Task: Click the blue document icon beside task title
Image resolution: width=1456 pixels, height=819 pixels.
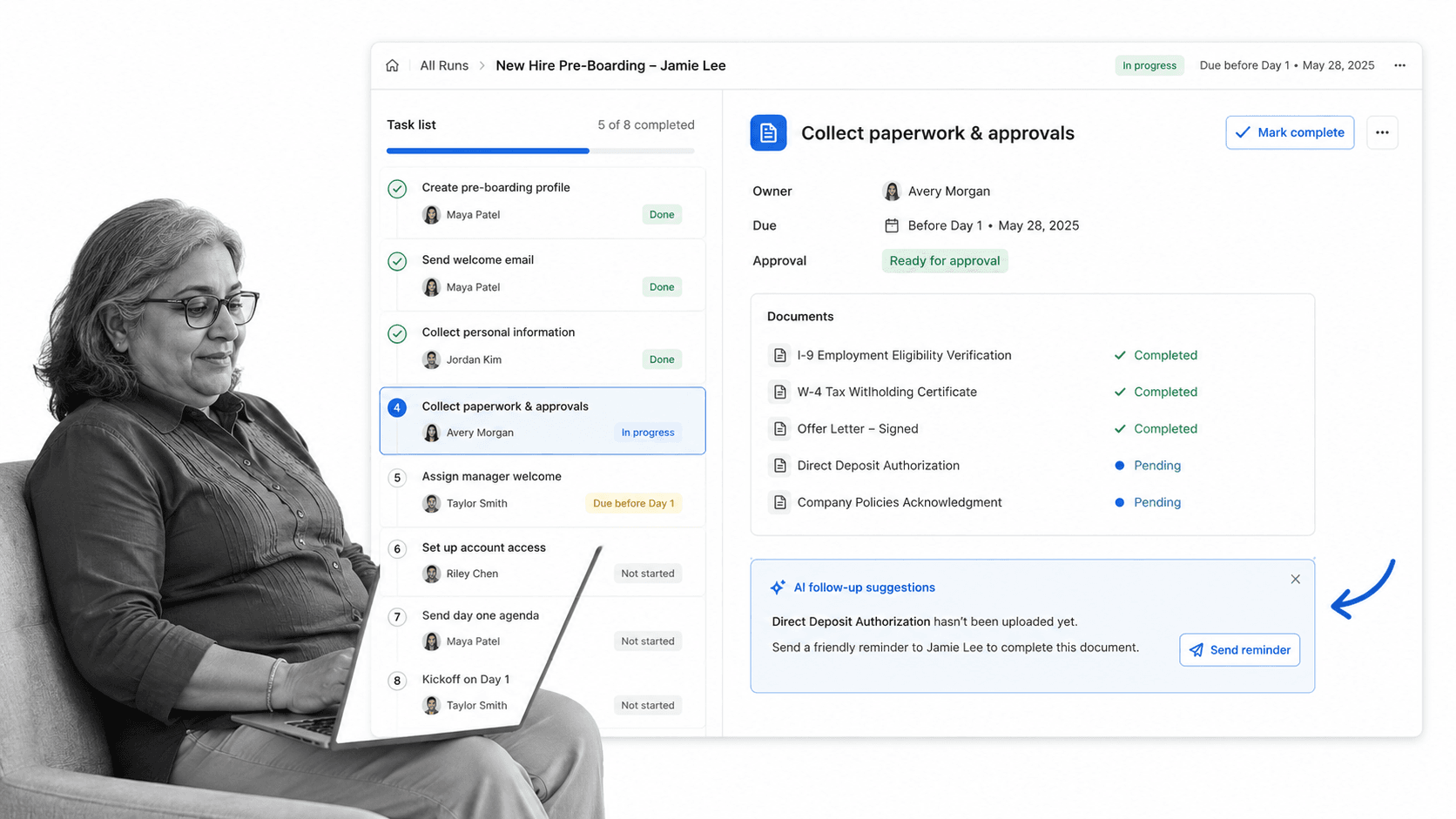Action: [x=768, y=132]
